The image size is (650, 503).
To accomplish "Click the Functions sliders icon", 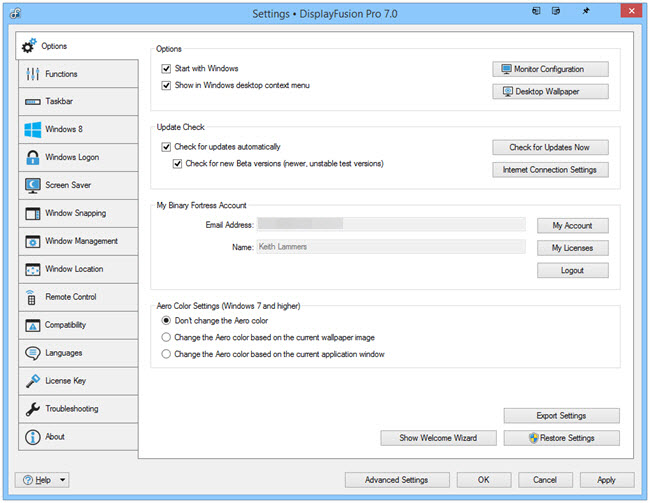I will click(x=33, y=74).
